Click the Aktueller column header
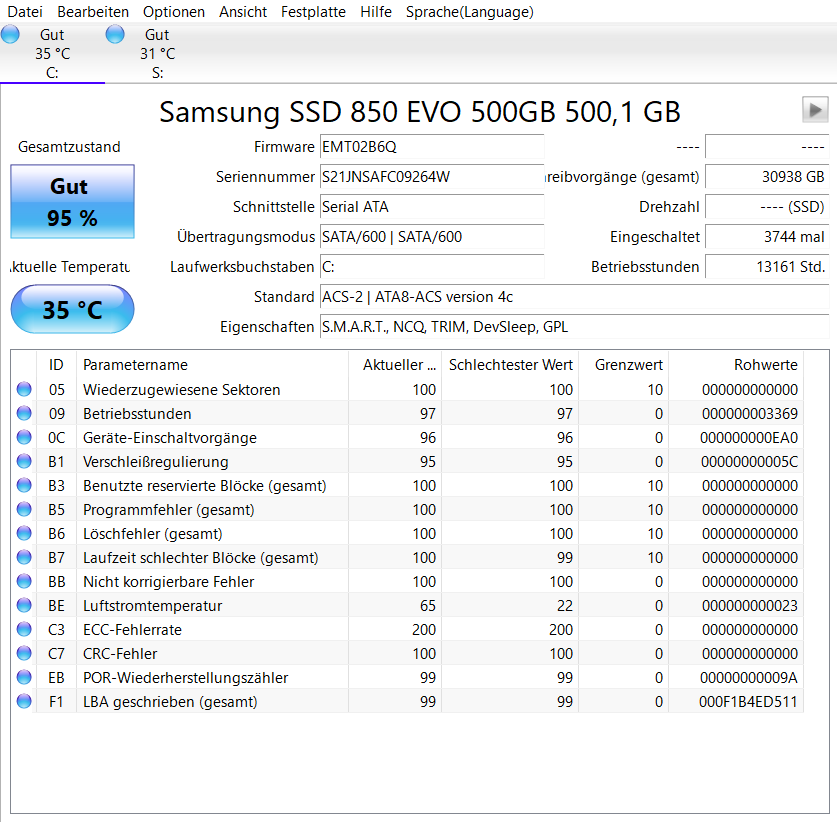Screen dimensions: 837x822 click(x=395, y=365)
